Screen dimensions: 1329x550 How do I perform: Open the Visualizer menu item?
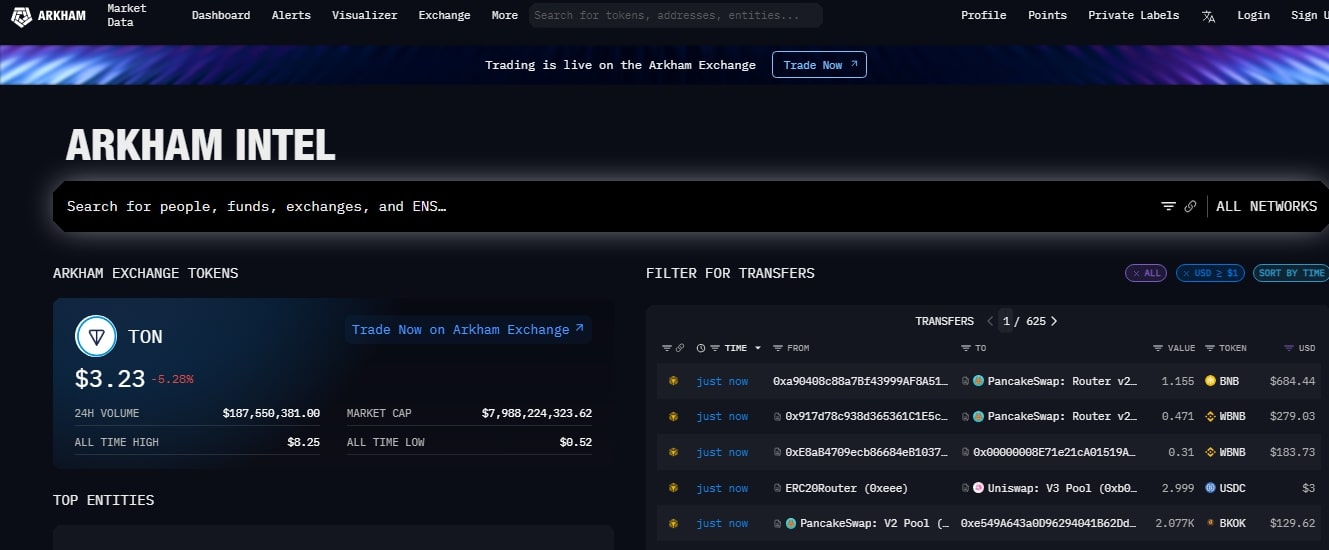[x=365, y=15]
